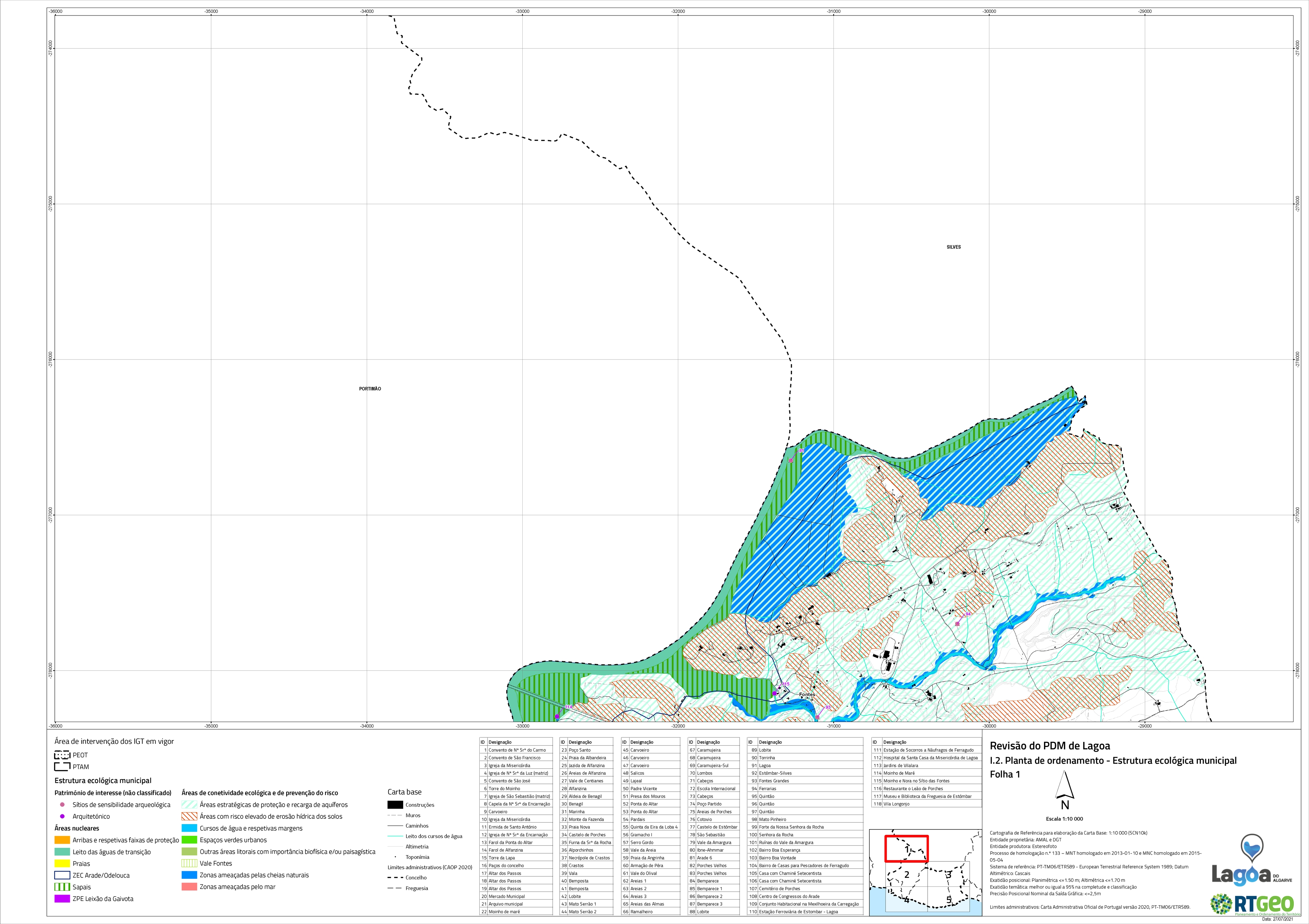Click the orange Arribas legend swatch
This screenshot has width=1309, height=924.
pyautogui.click(x=62, y=840)
